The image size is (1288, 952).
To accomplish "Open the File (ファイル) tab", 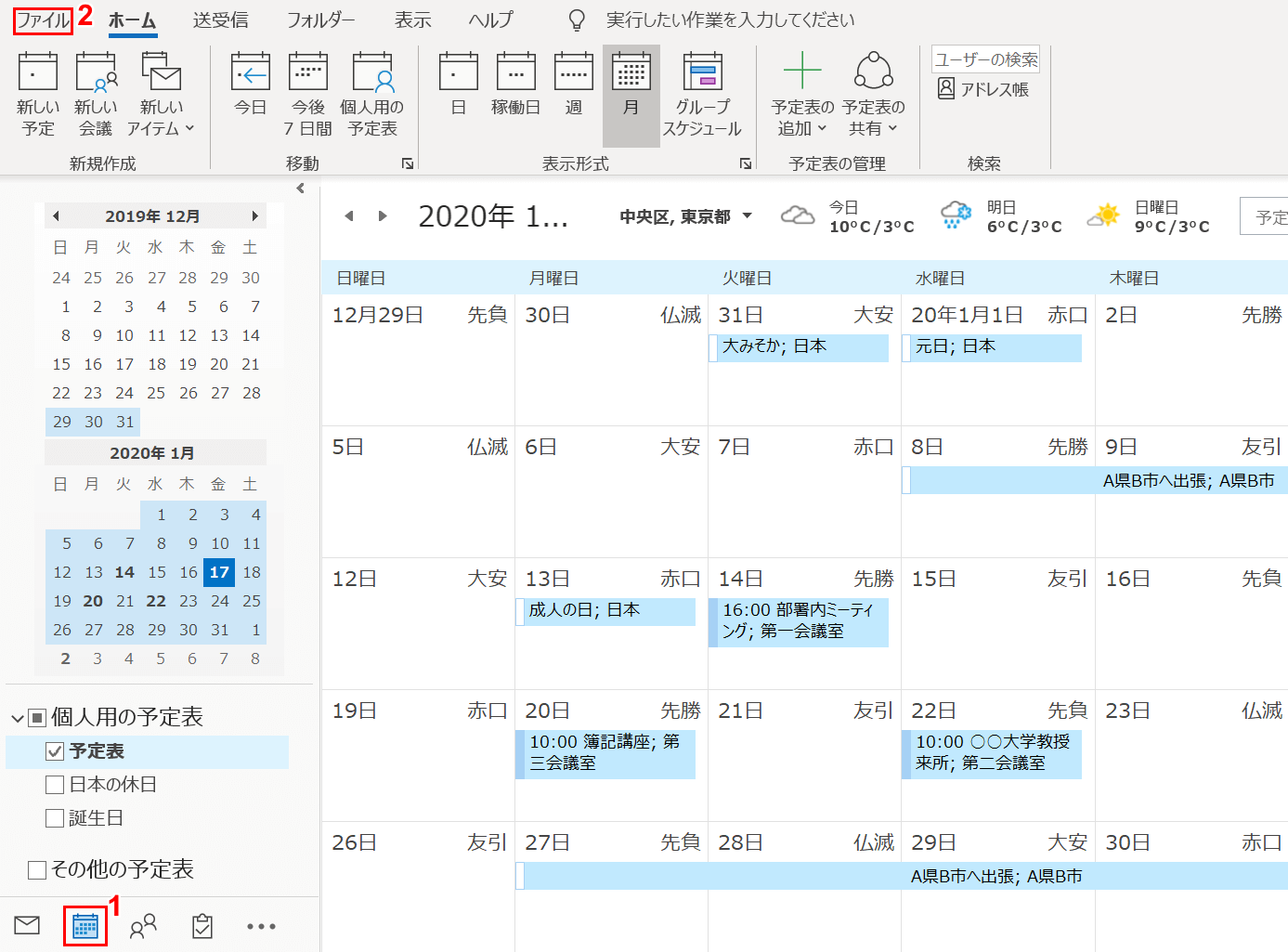I will click(x=43, y=20).
